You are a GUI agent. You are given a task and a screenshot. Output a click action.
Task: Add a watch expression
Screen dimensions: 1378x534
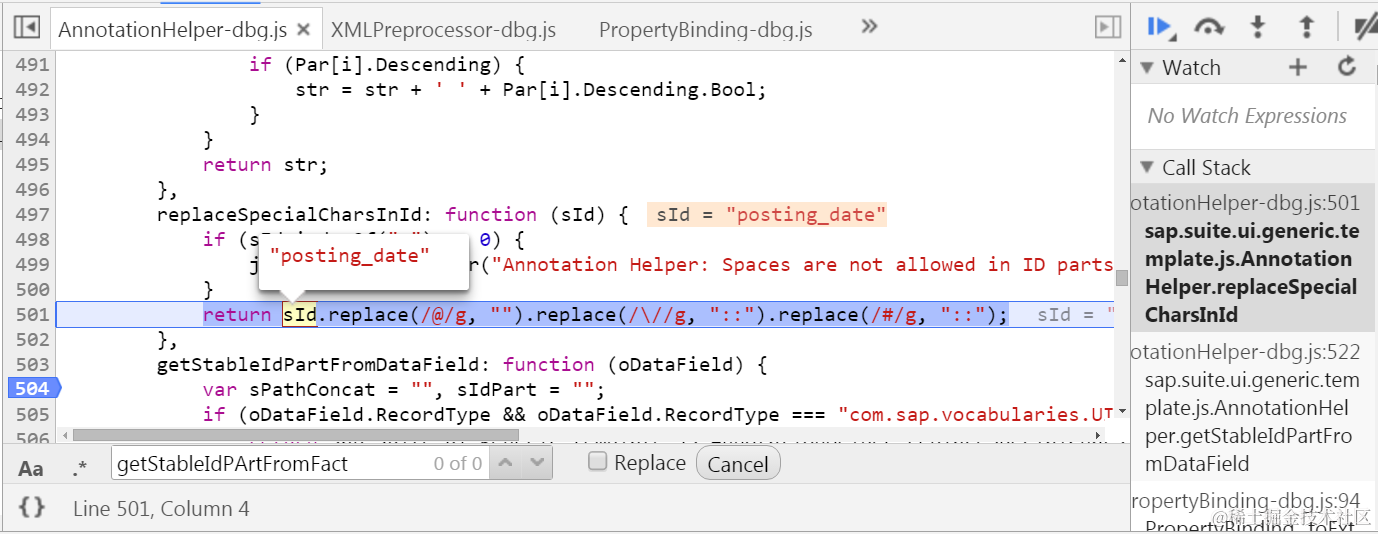pos(1298,67)
